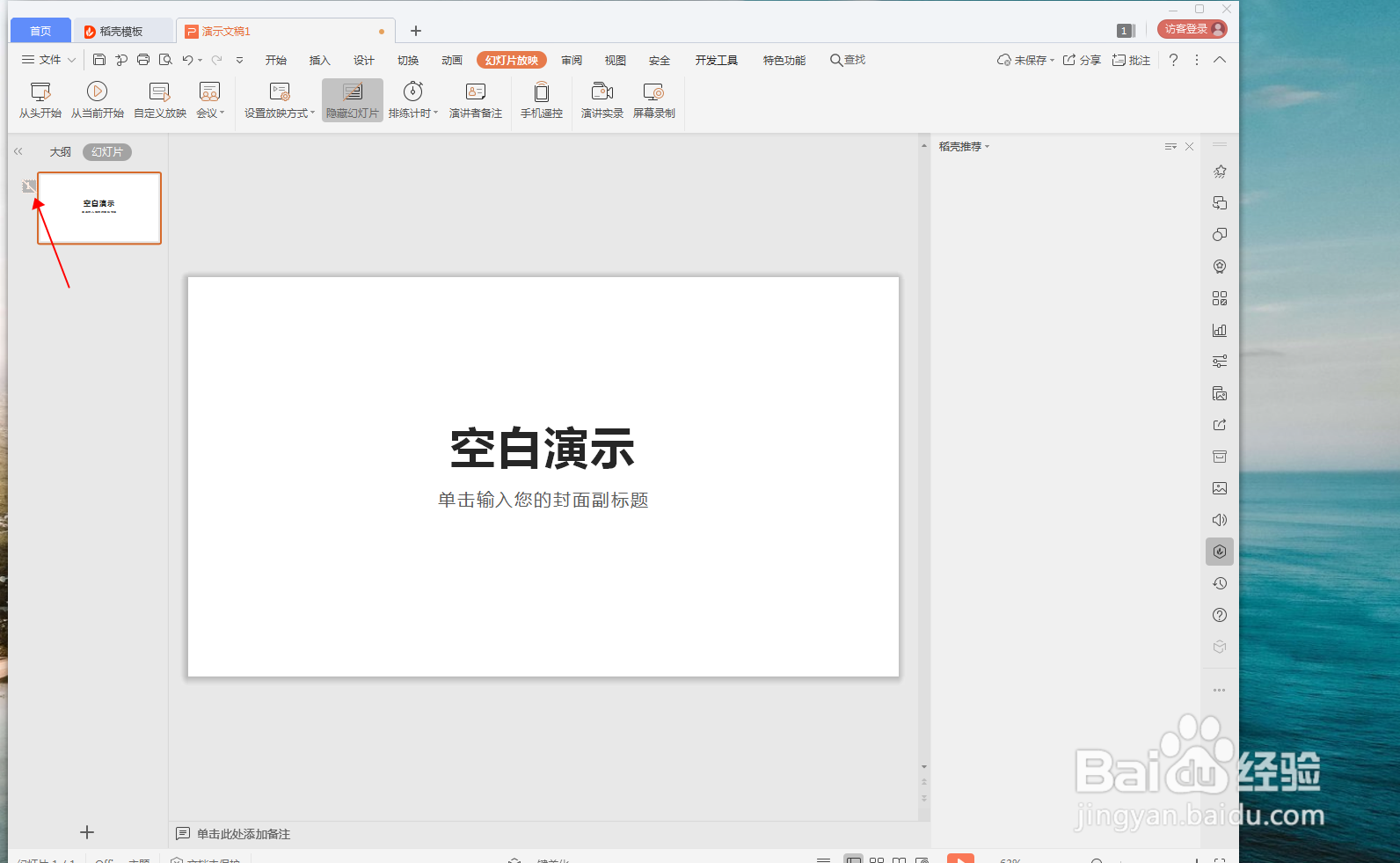Start slideshow from beginning (从头开始)
This screenshot has height=863, width=1400.
pyautogui.click(x=40, y=100)
